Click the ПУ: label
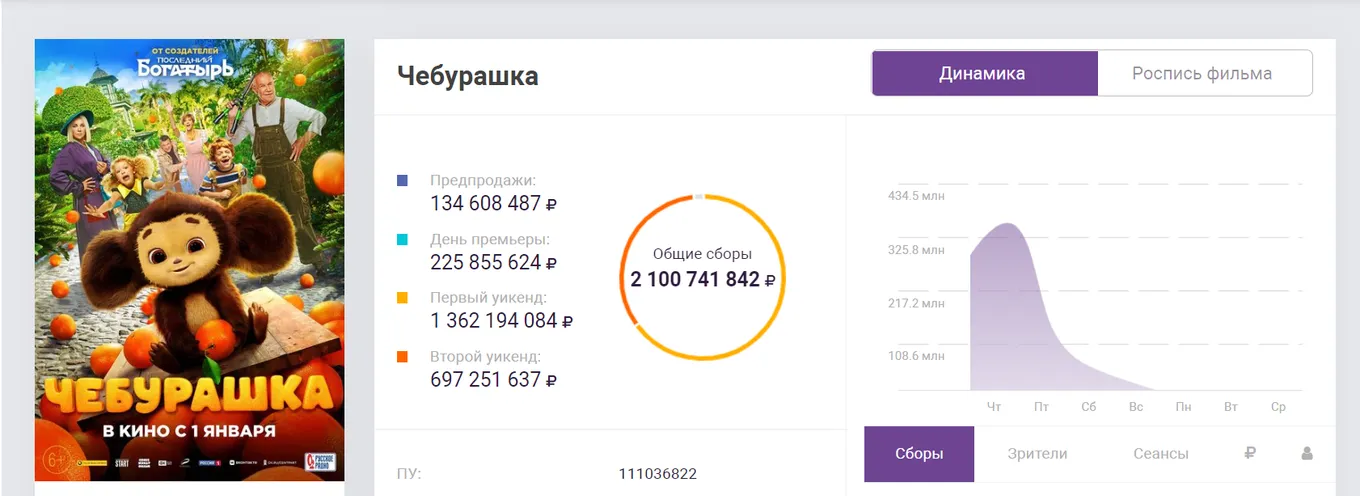This screenshot has width=1360, height=496. coord(409,474)
